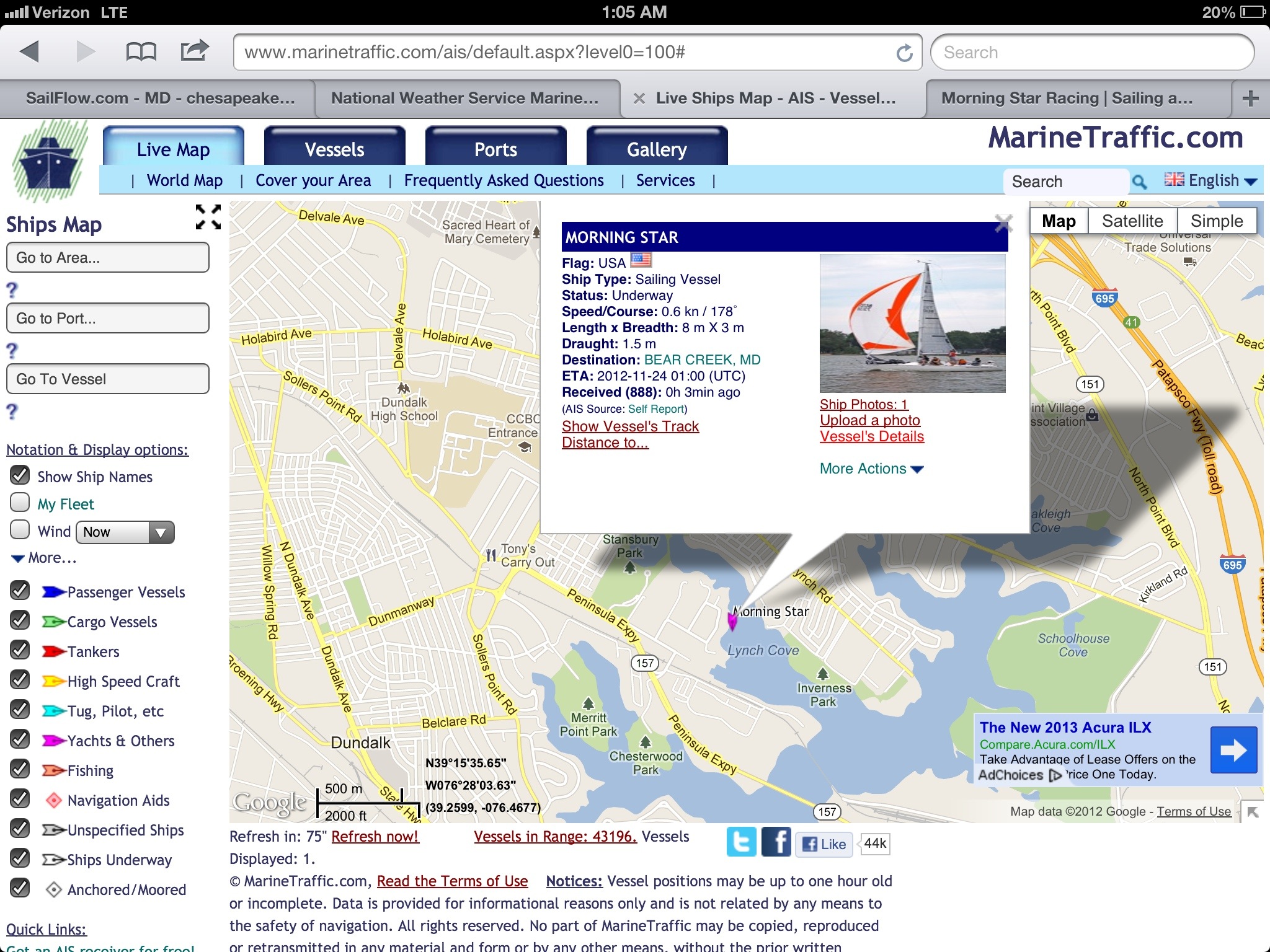Click the fullscreen expand map icon
The width and height of the screenshot is (1270, 952).
[208, 217]
